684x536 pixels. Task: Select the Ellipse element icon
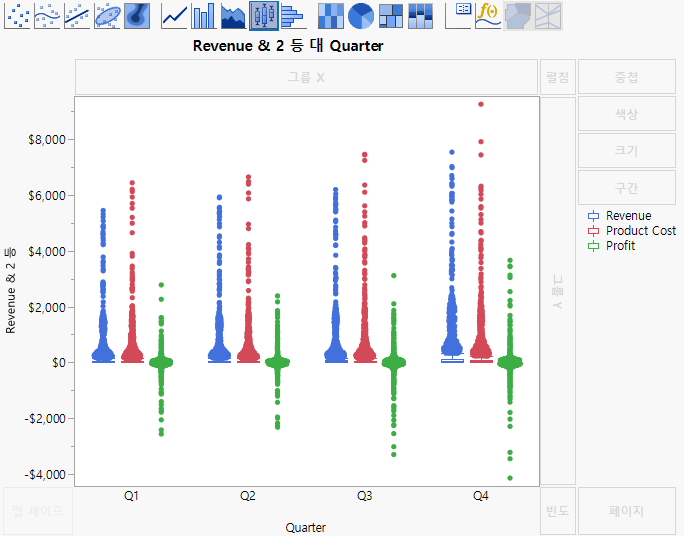tap(107, 16)
